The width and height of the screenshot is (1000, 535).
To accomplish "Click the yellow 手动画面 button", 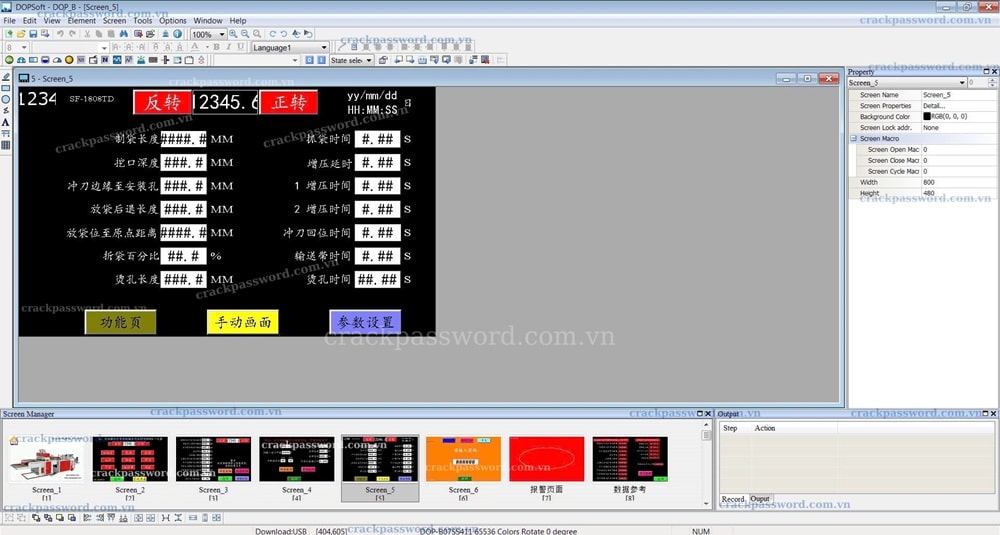I will tap(242, 322).
